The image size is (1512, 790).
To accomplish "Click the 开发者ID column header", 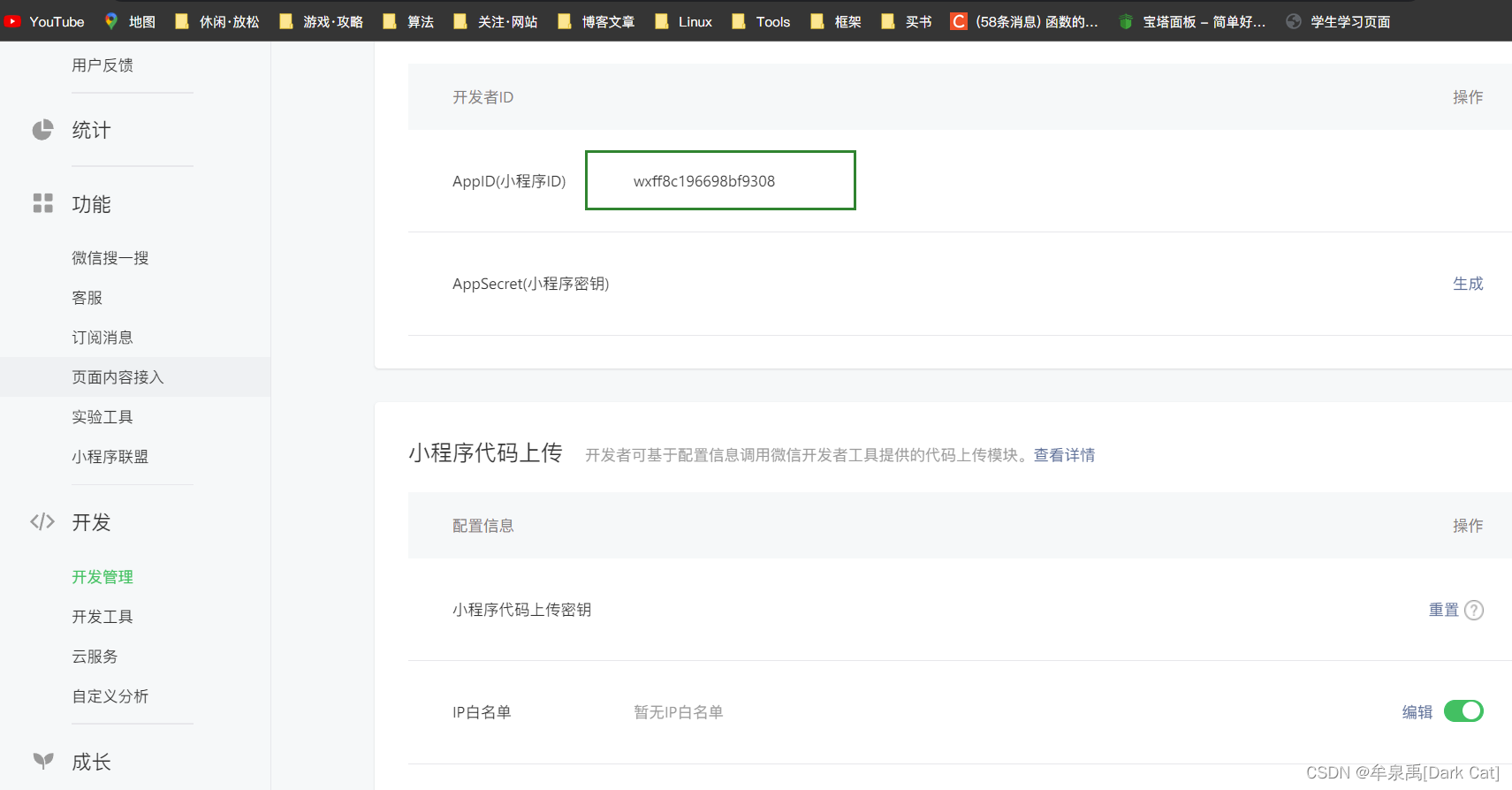I will point(482,97).
